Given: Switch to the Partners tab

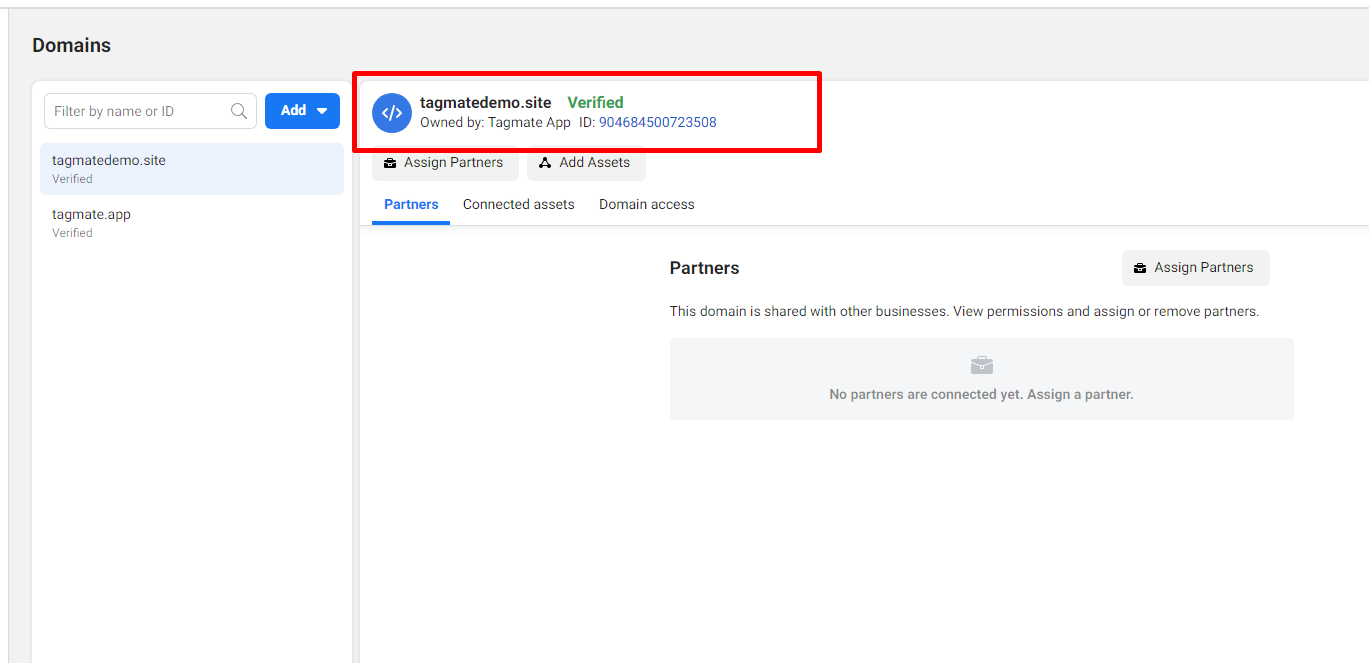Looking at the screenshot, I should pyautogui.click(x=411, y=204).
